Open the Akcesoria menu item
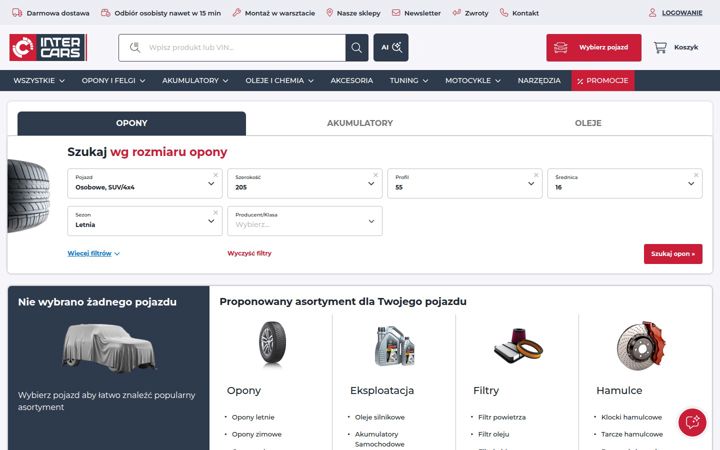Screen dimensions: 720x450 tap(352, 80)
